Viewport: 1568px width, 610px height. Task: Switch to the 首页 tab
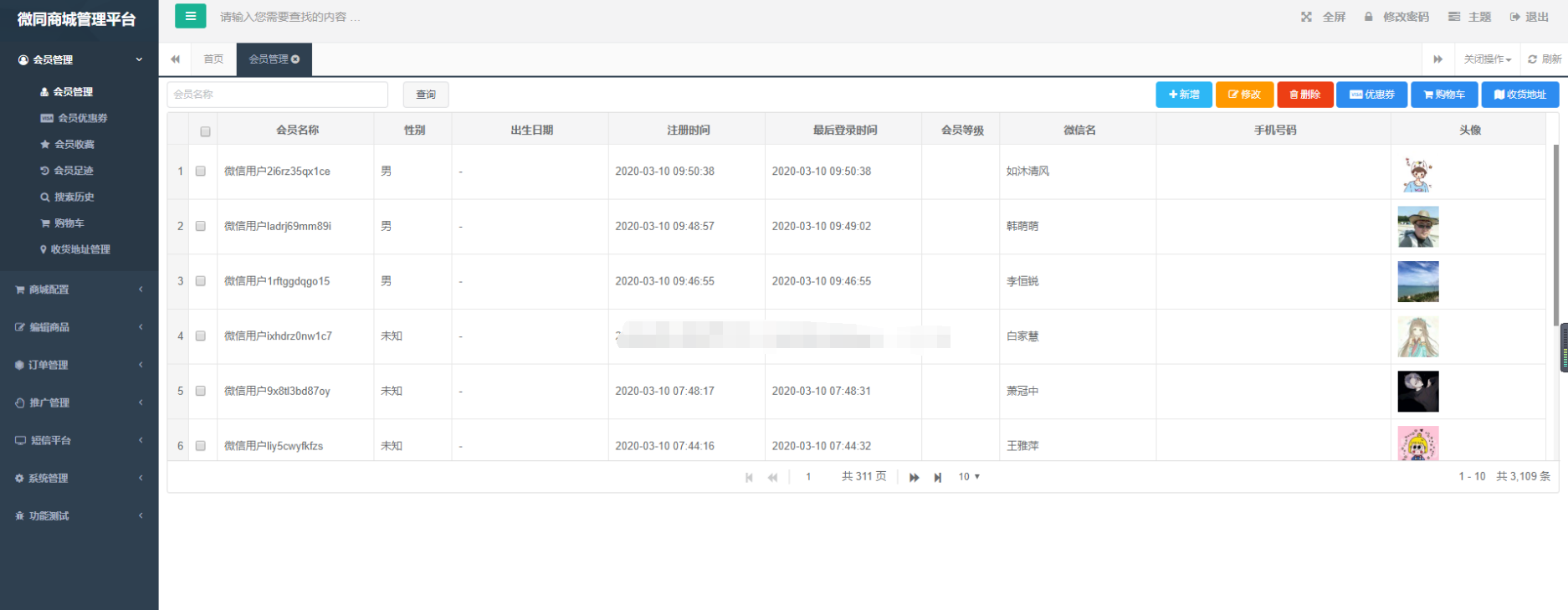(213, 59)
